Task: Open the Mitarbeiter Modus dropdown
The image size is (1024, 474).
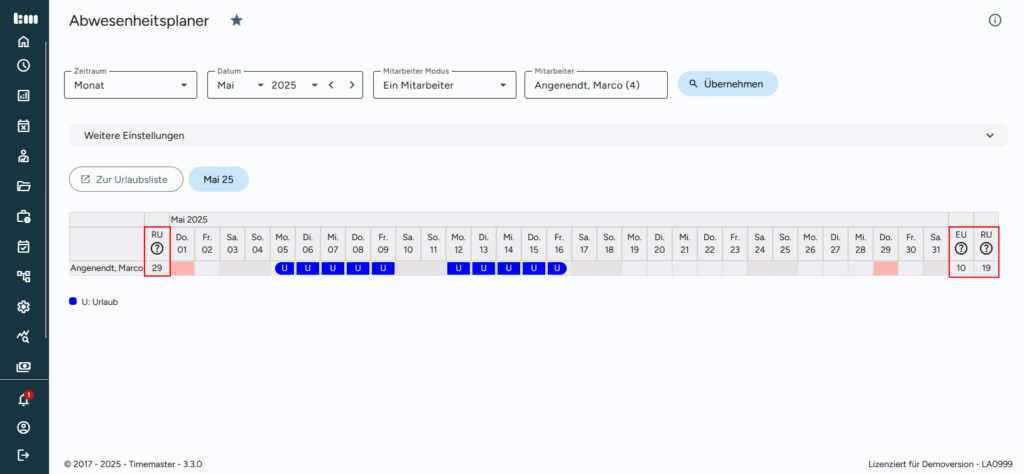Action: click(446, 85)
